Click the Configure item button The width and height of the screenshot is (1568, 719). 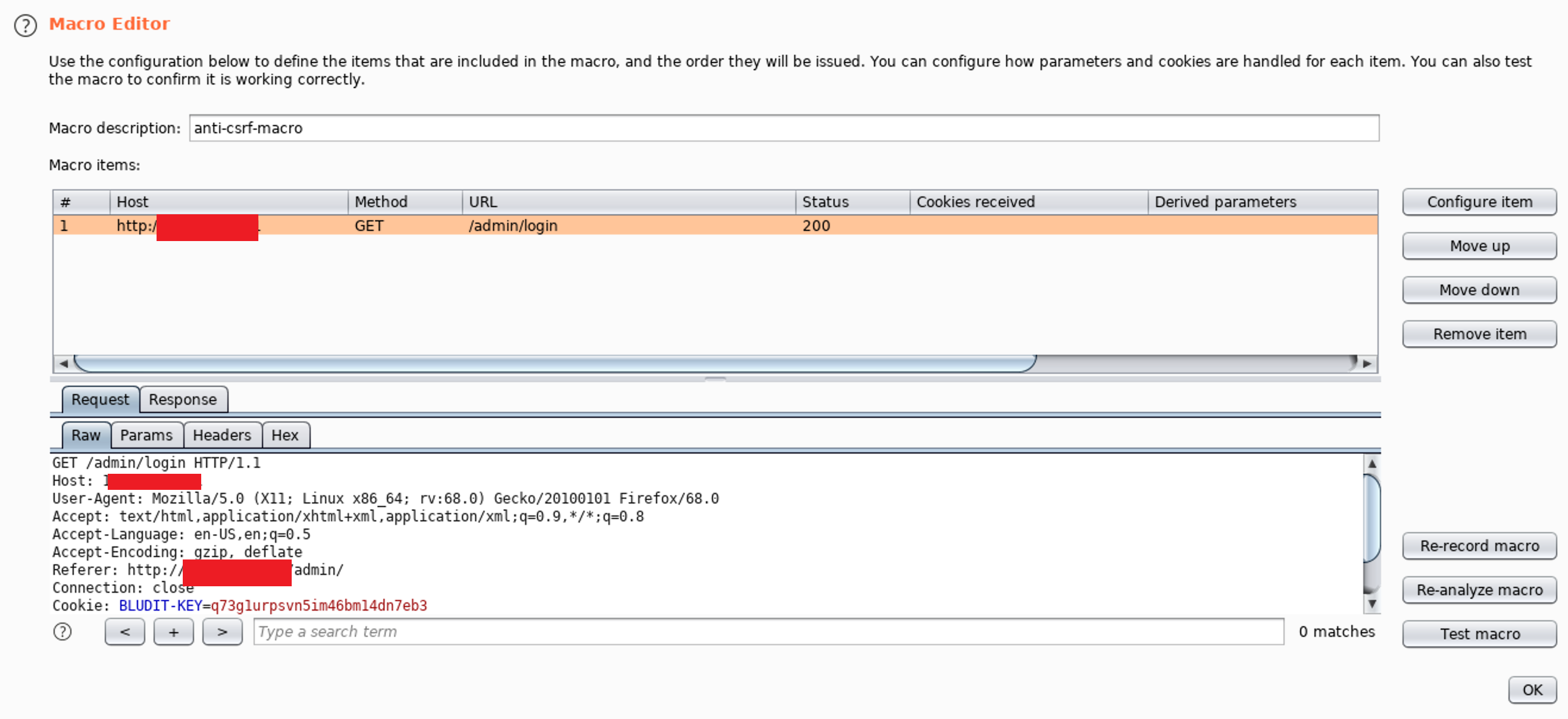point(1479,202)
